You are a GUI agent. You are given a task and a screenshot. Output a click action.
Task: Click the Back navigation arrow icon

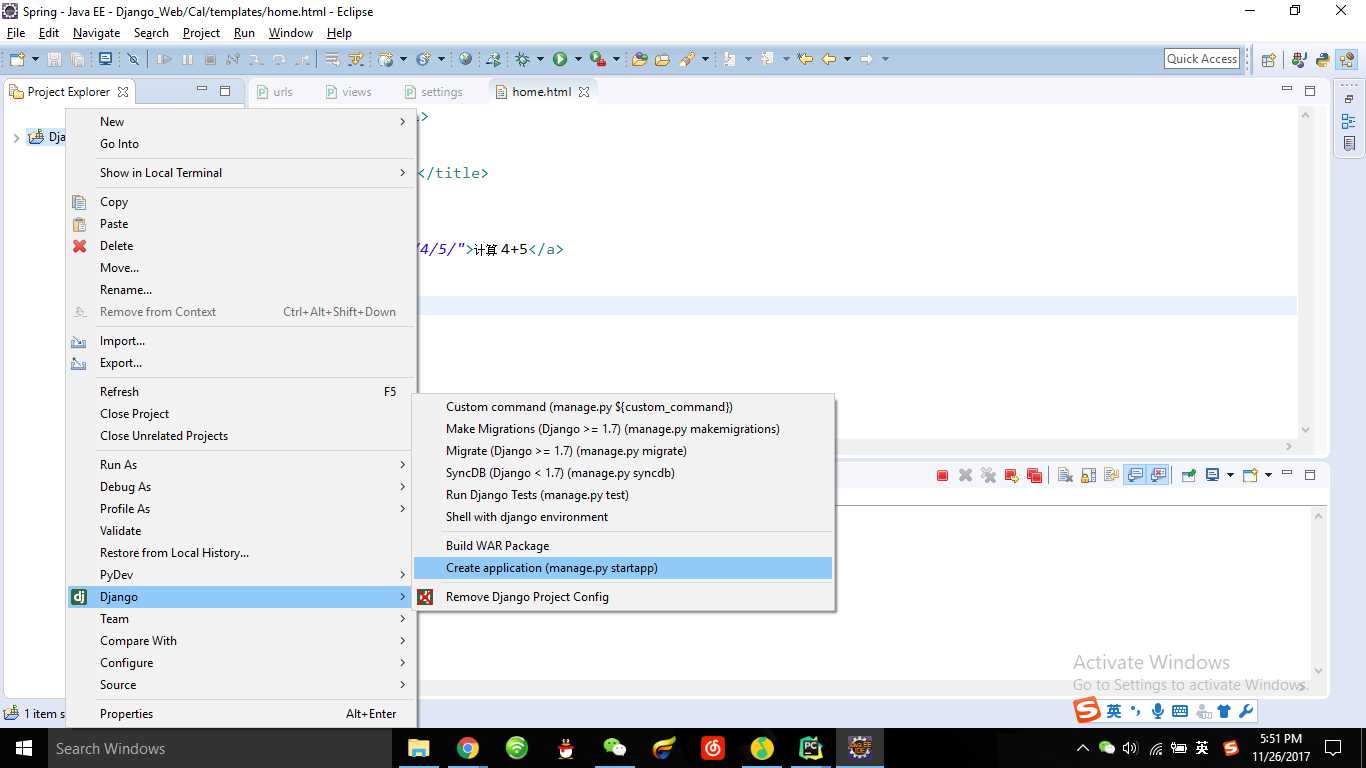(829, 59)
